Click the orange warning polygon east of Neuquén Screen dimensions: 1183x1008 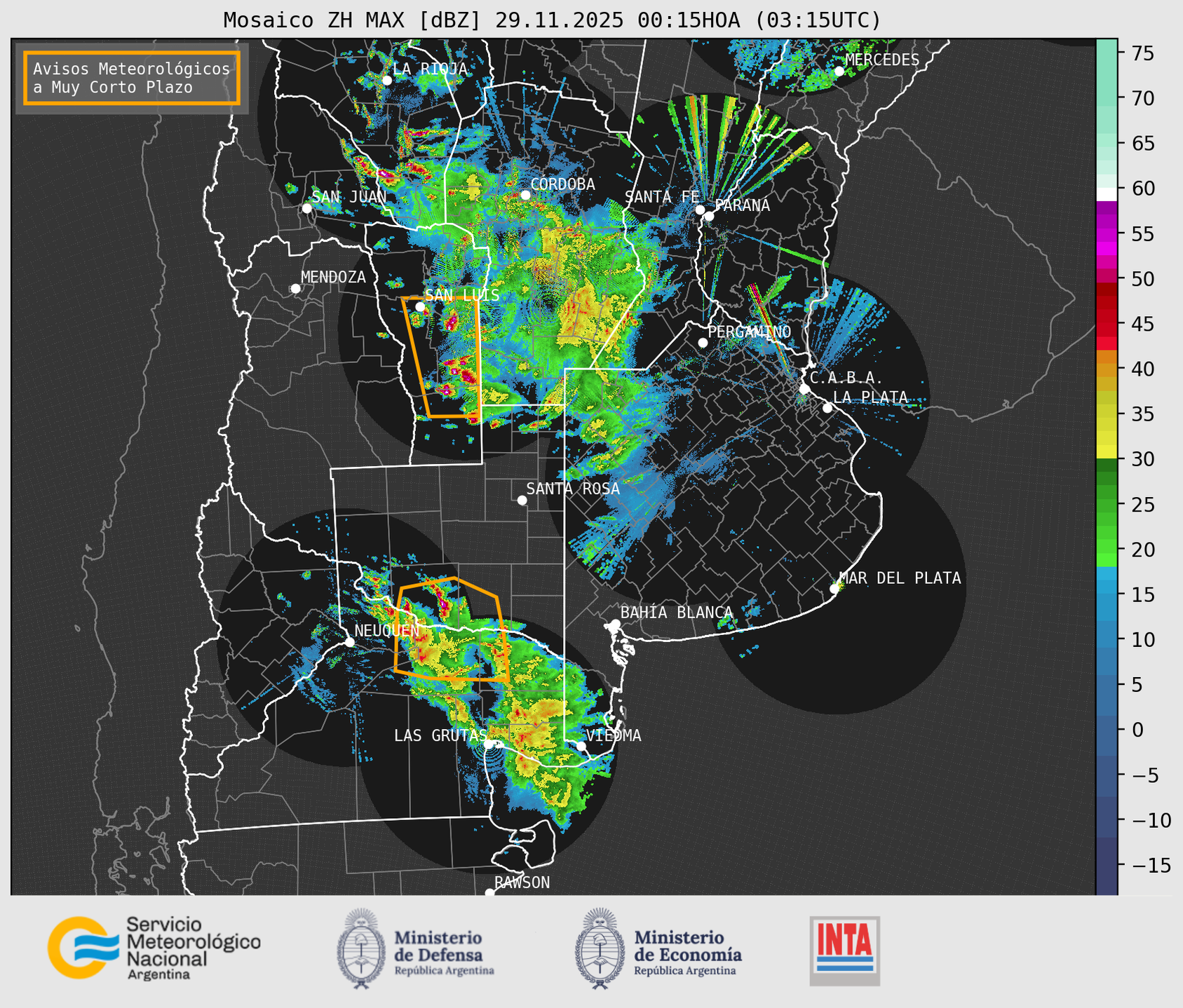point(452,629)
